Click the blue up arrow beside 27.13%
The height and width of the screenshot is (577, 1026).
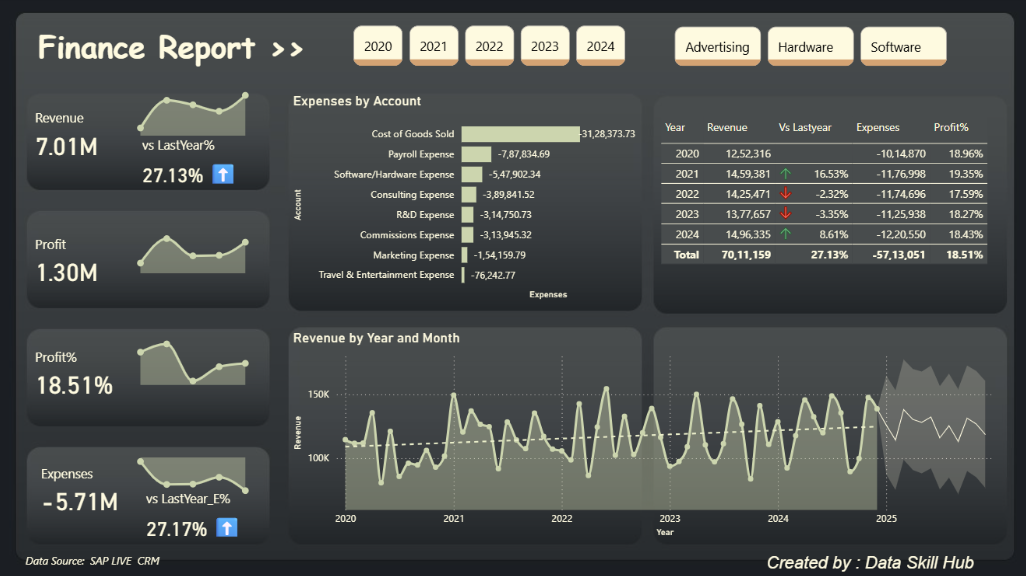tap(223, 174)
